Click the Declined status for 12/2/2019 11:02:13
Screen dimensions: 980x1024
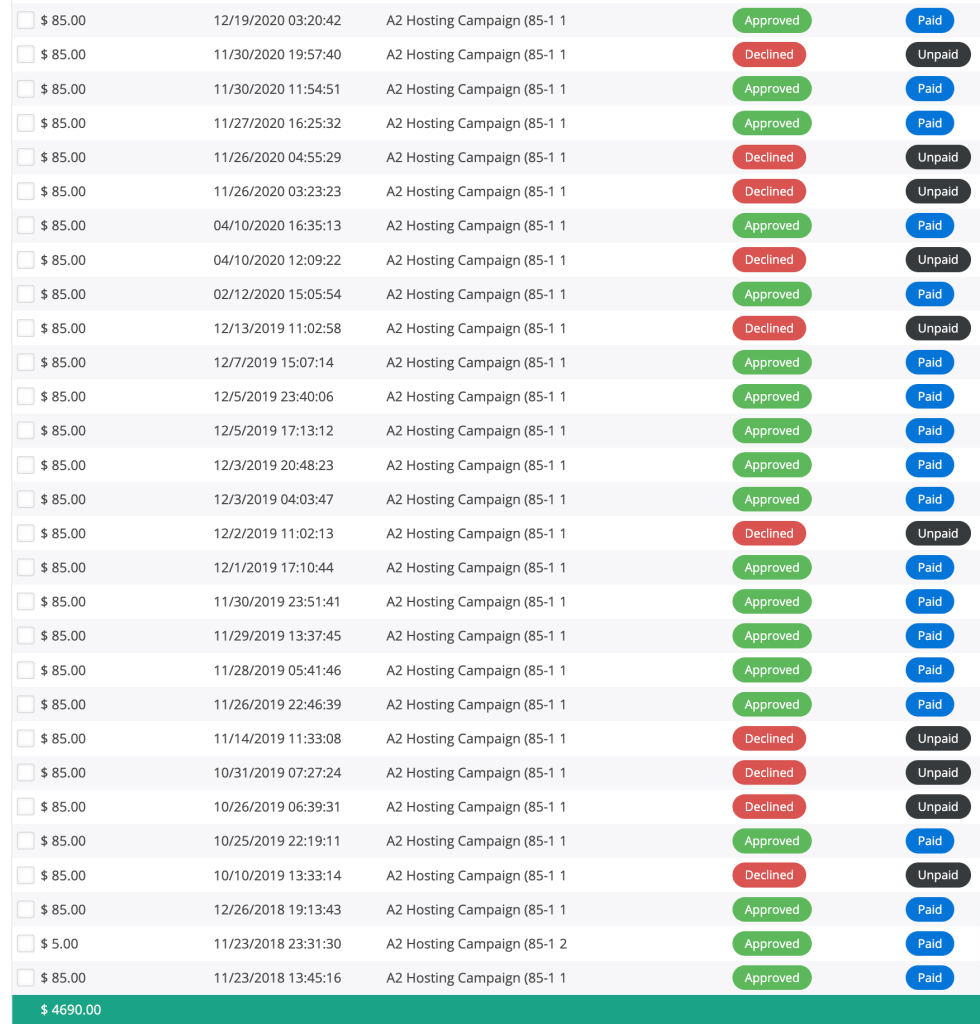pyautogui.click(x=768, y=533)
